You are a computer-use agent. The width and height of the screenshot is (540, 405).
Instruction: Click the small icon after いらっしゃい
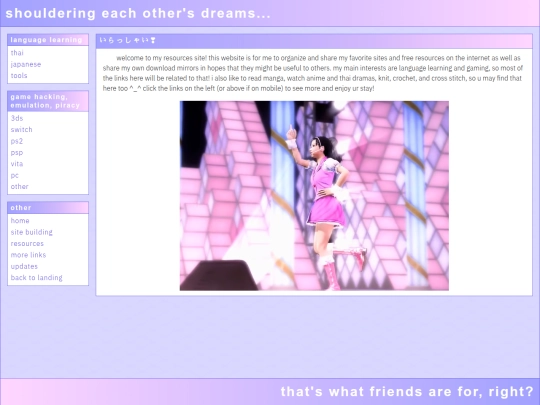(x=153, y=40)
